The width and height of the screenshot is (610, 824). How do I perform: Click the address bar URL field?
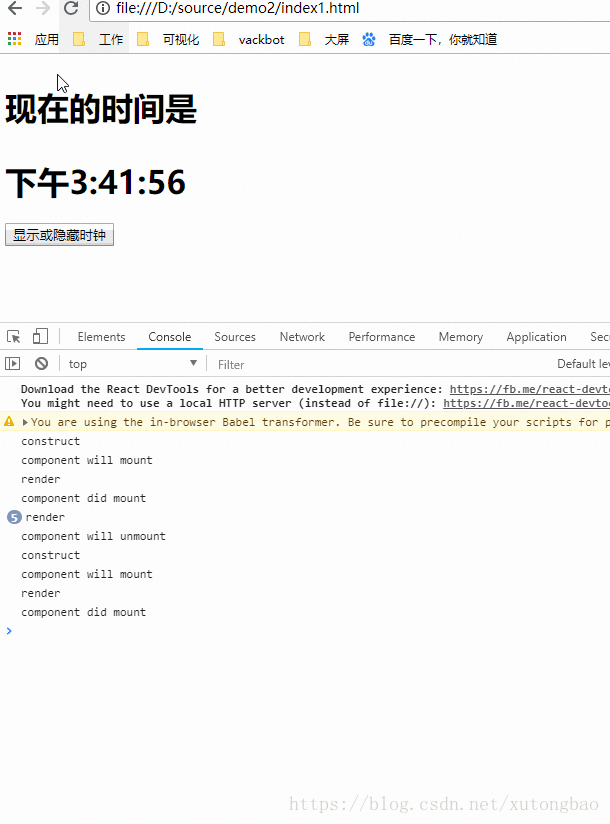click(x=351, y=8)
